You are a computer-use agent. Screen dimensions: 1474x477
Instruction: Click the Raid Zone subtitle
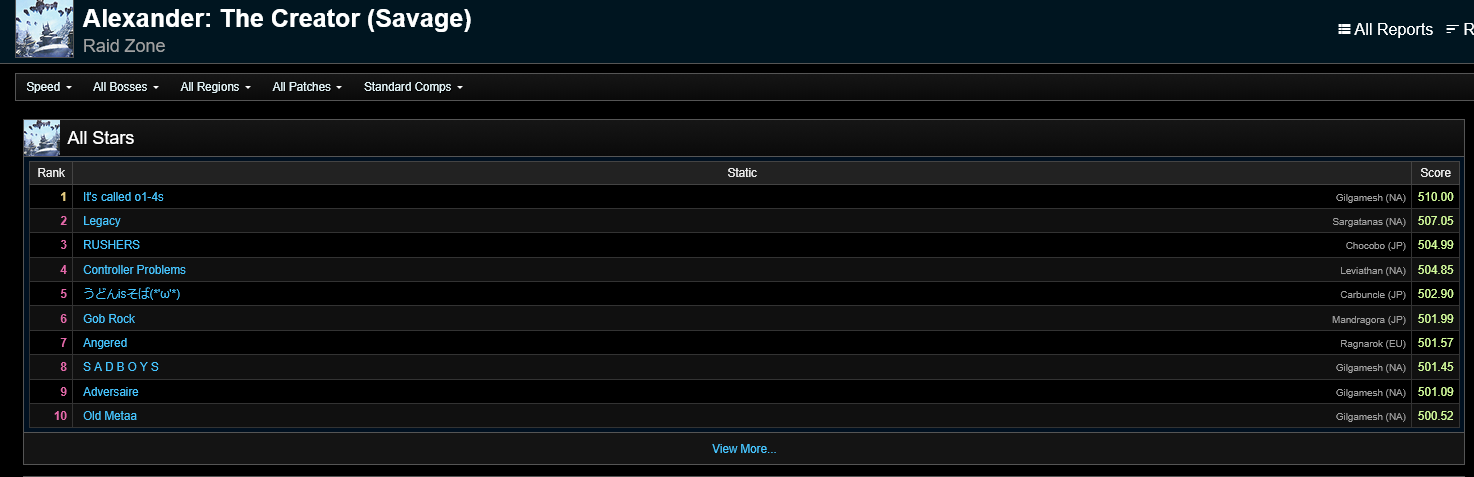(124, 46)
